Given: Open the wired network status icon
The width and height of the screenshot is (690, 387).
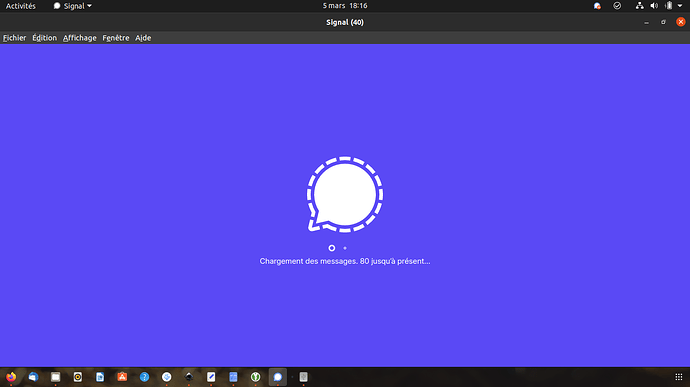Looking at the screenshot, I should pyautogui.click(x=639, y=6).
